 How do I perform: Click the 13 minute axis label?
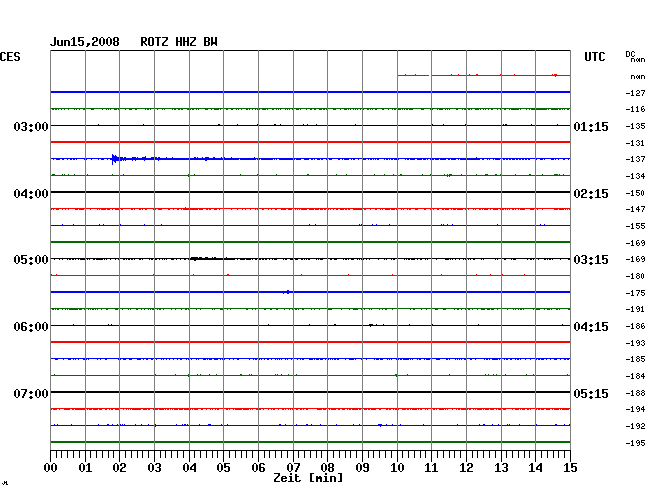tap(501, 468)
